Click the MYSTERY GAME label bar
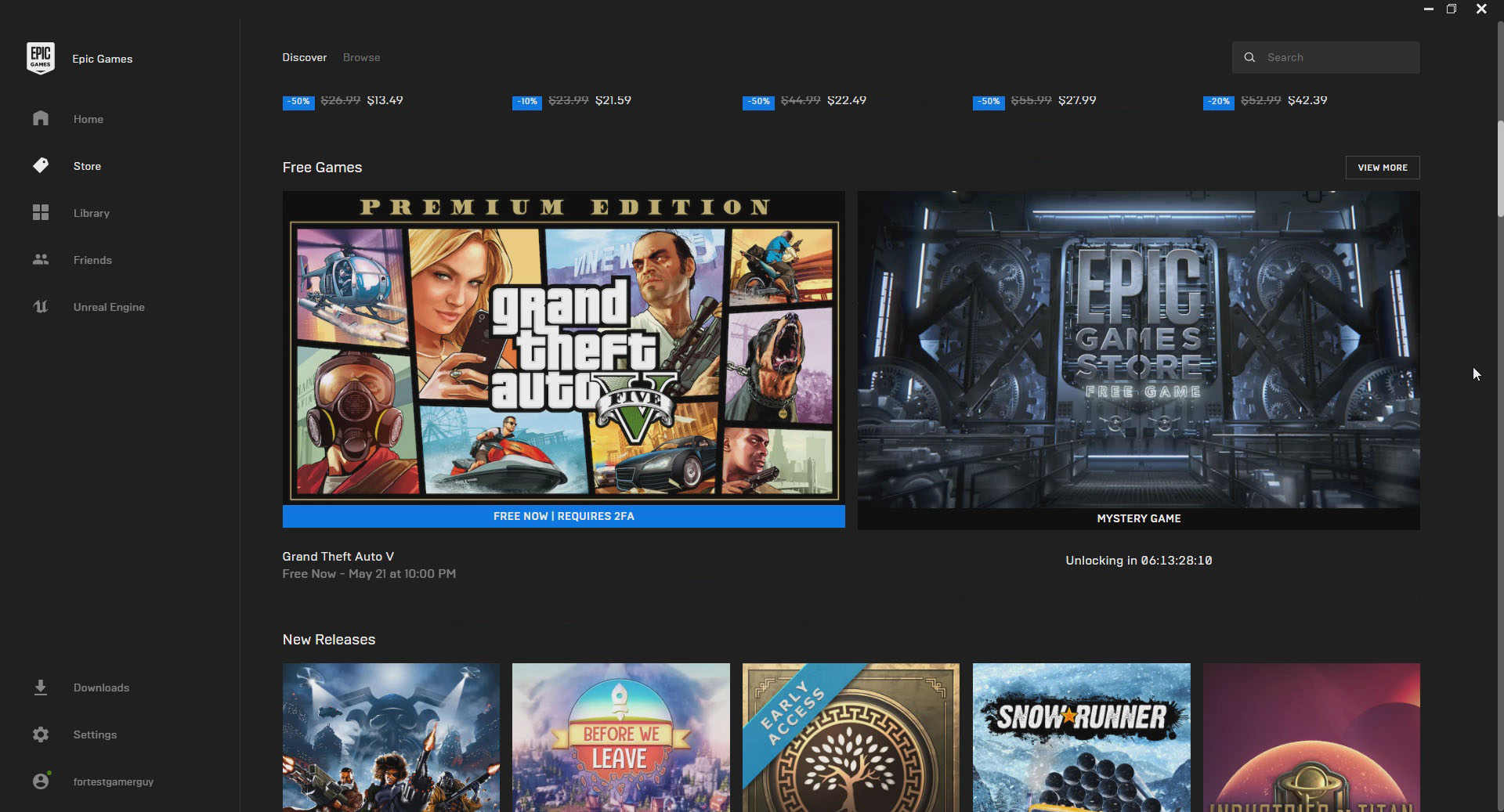The image size is (1504, 812). click(x=1138, y=518)
